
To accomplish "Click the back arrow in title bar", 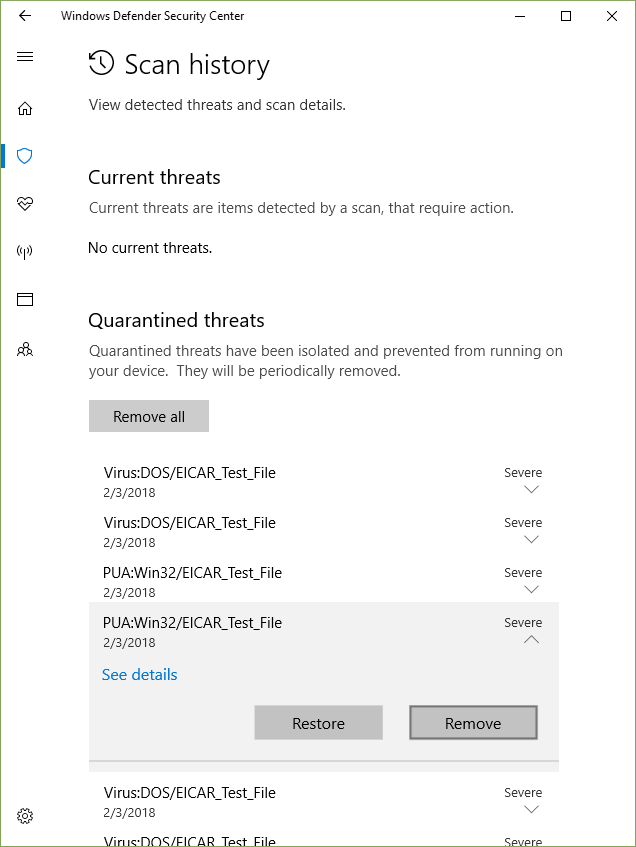I will pyautogui.click(x=25, y=16).
